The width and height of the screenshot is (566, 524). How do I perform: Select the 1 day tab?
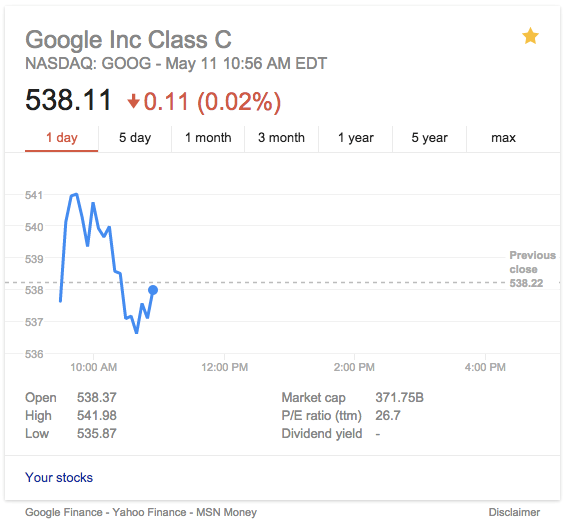[62, 138]
